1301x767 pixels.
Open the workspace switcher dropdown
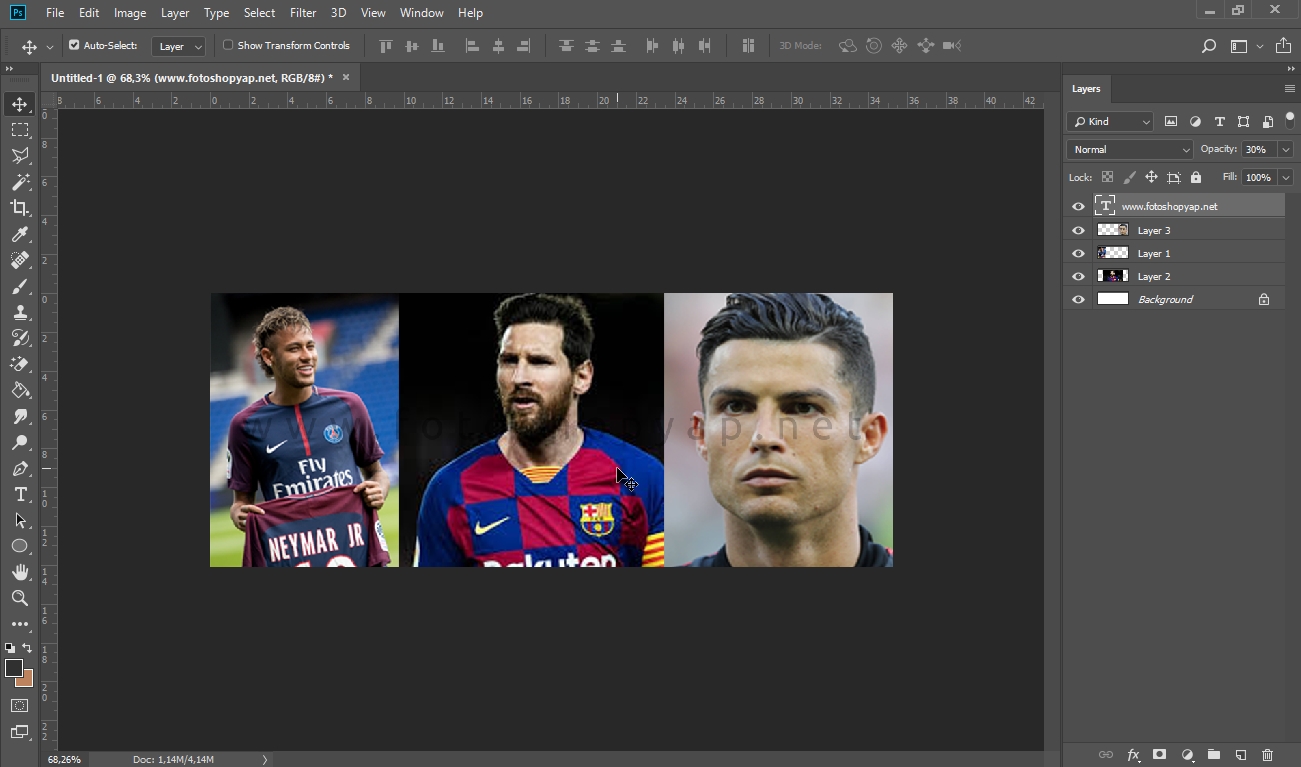[1245, 46]
